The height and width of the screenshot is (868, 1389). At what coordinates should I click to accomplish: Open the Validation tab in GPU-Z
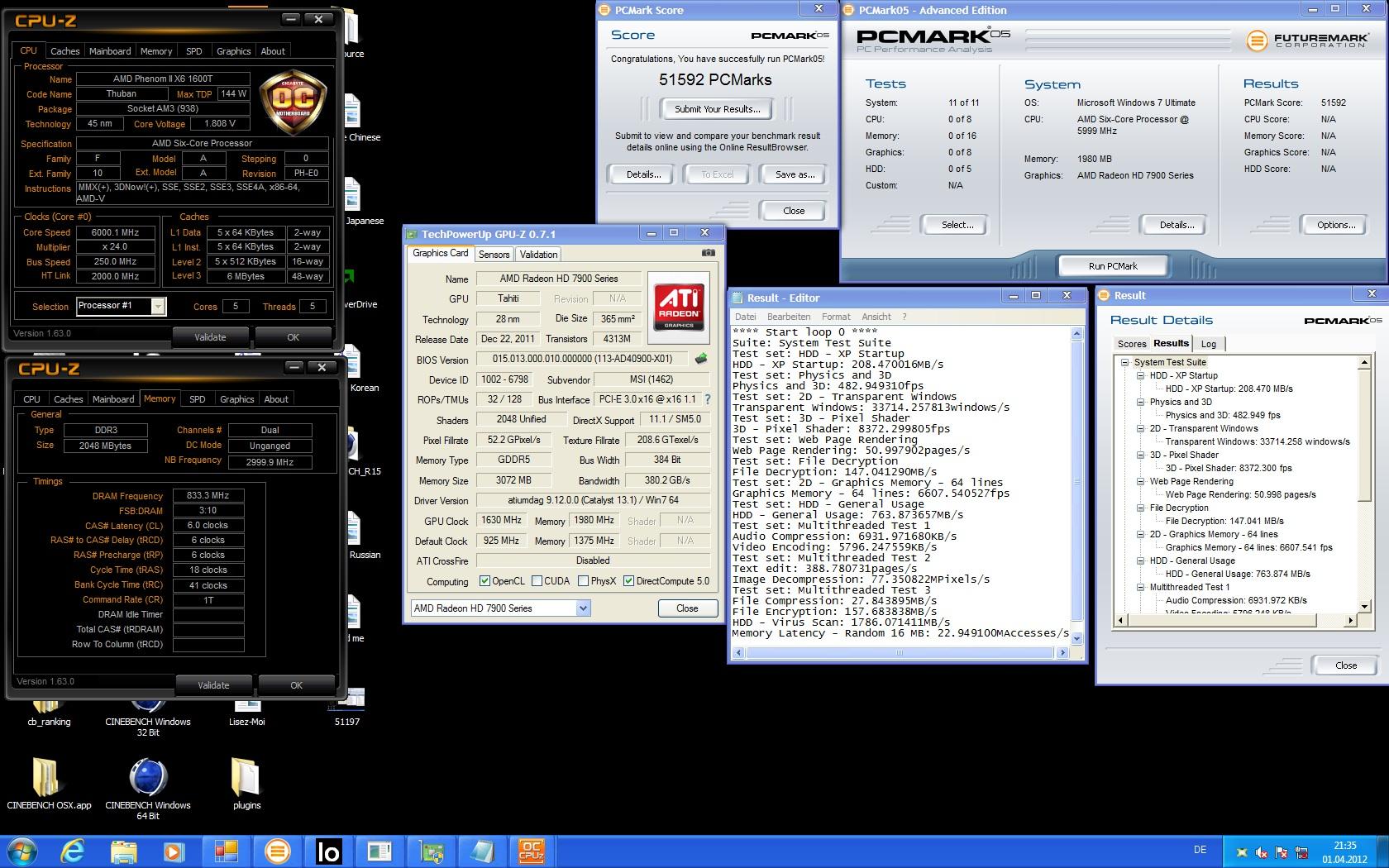coord(538,255)
